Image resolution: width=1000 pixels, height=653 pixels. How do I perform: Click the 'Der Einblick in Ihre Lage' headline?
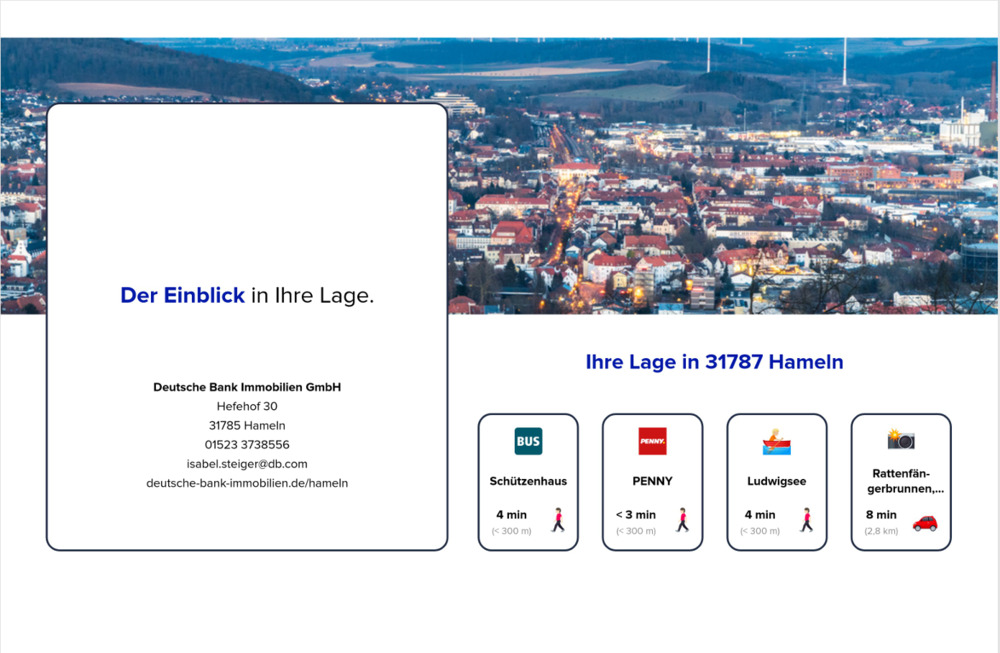pyautogui.click(x=247, y=296)
